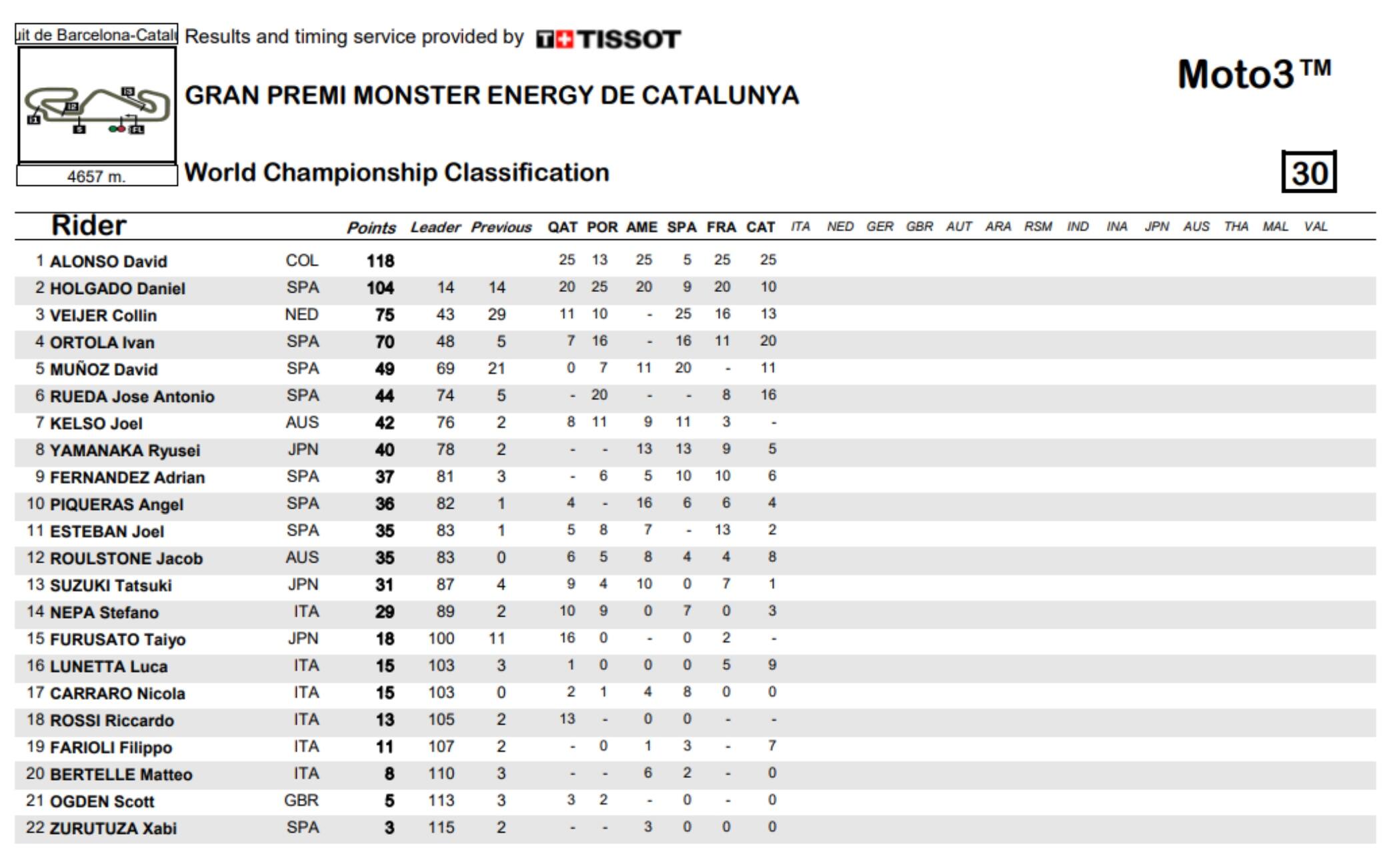Select the Leader column header
Image resolution: width=1387 pixels, height=868 pixels.
pos(435,228)
